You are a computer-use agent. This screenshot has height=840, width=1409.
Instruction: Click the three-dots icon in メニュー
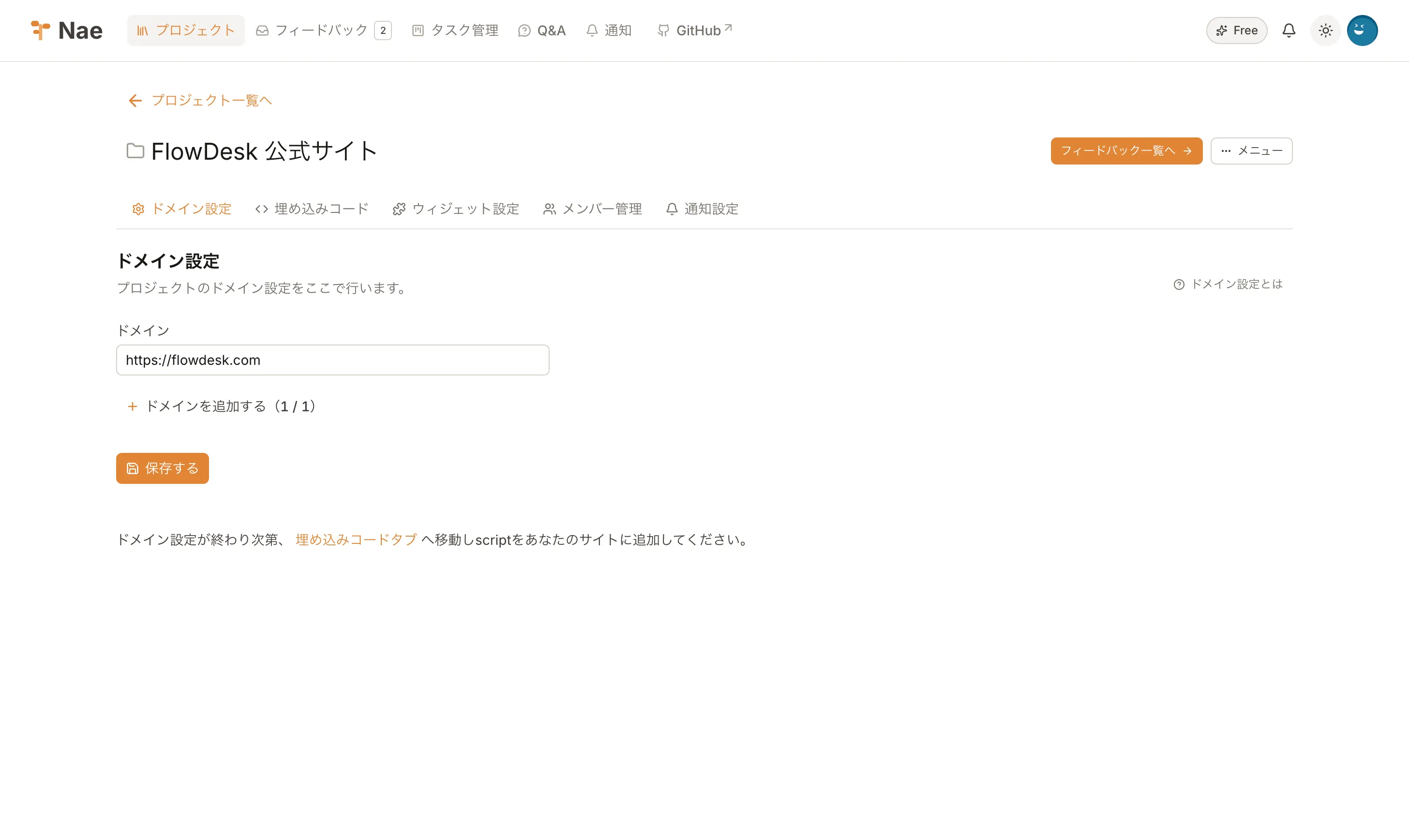[1226, 151]
